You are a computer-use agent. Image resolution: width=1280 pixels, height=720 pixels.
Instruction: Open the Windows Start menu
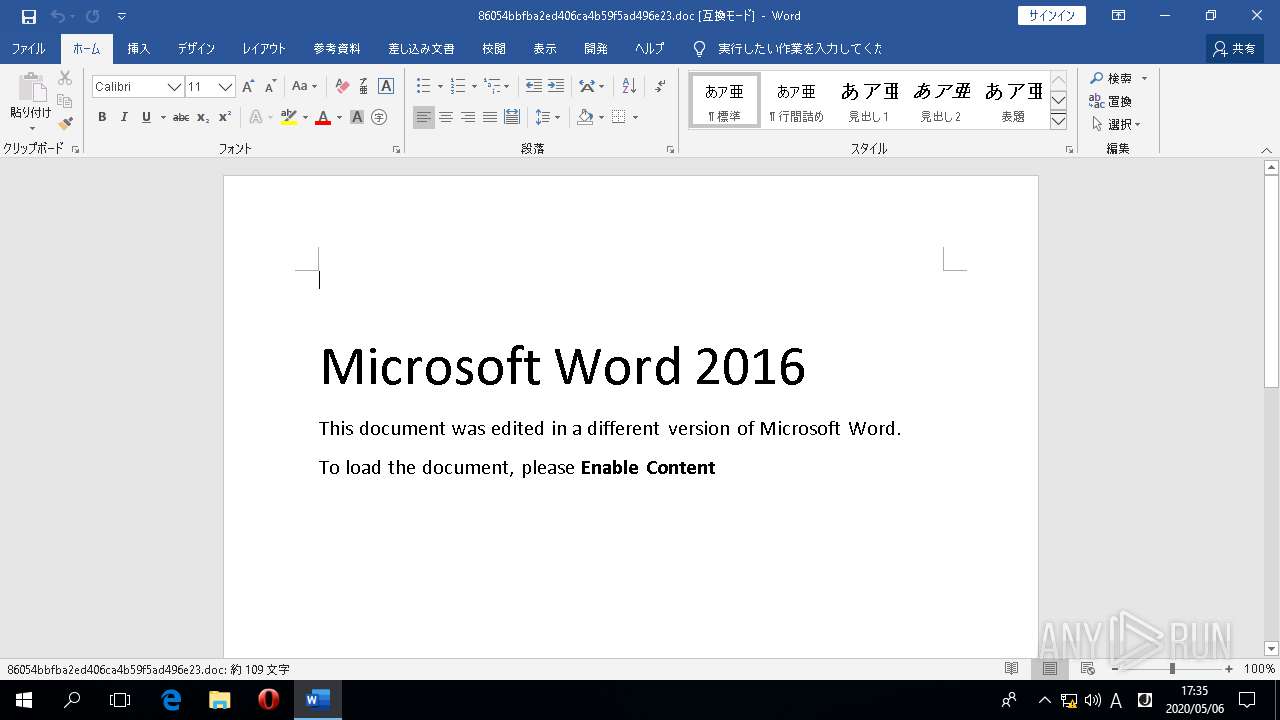[23, 700]
